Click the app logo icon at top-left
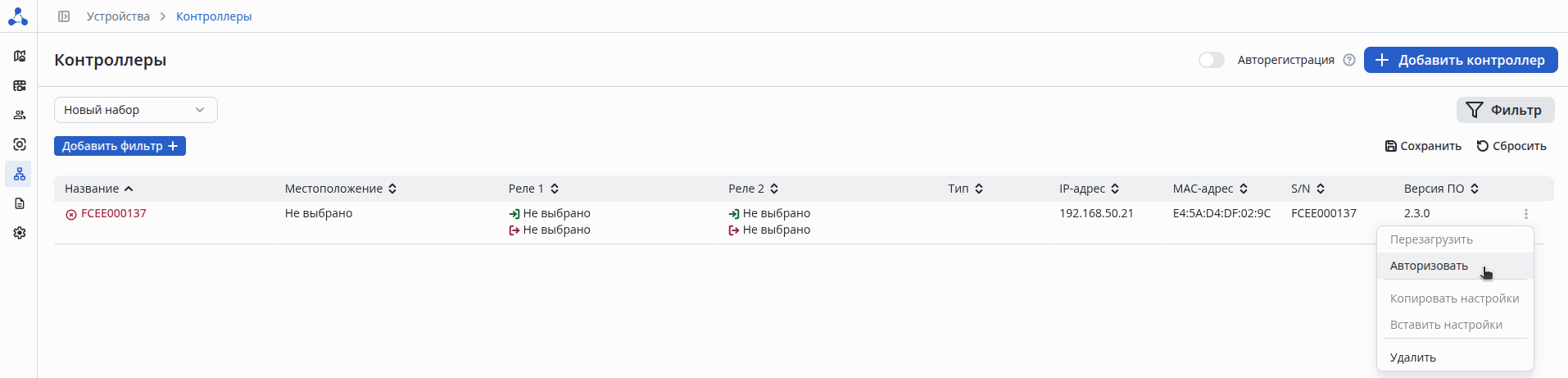The width and height of the screenshot is (1568, 378). click(x=18, y=16)
